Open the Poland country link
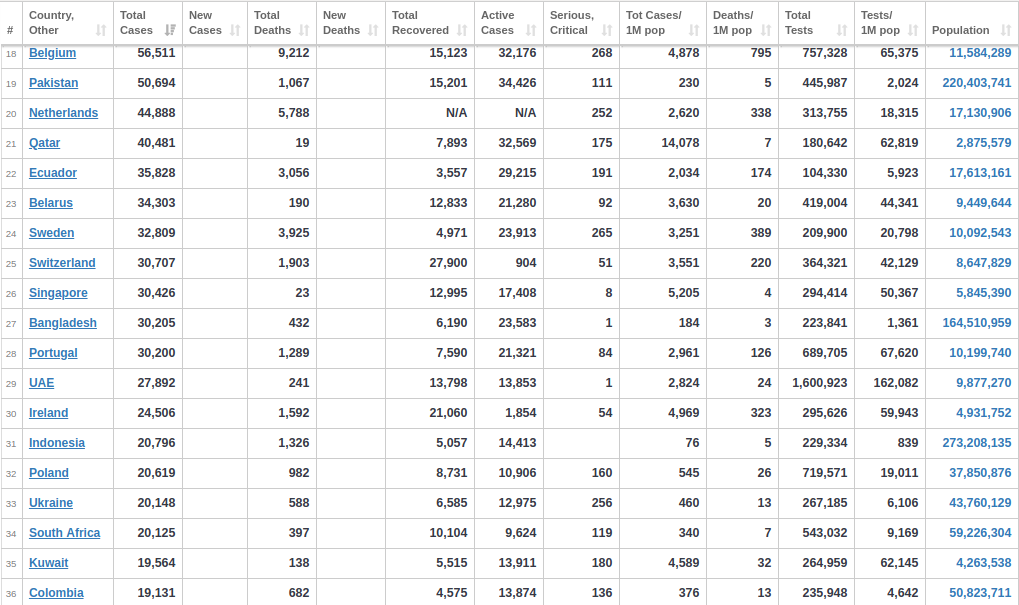Viewport: 1019px width, 605px height. pos(49,472)
